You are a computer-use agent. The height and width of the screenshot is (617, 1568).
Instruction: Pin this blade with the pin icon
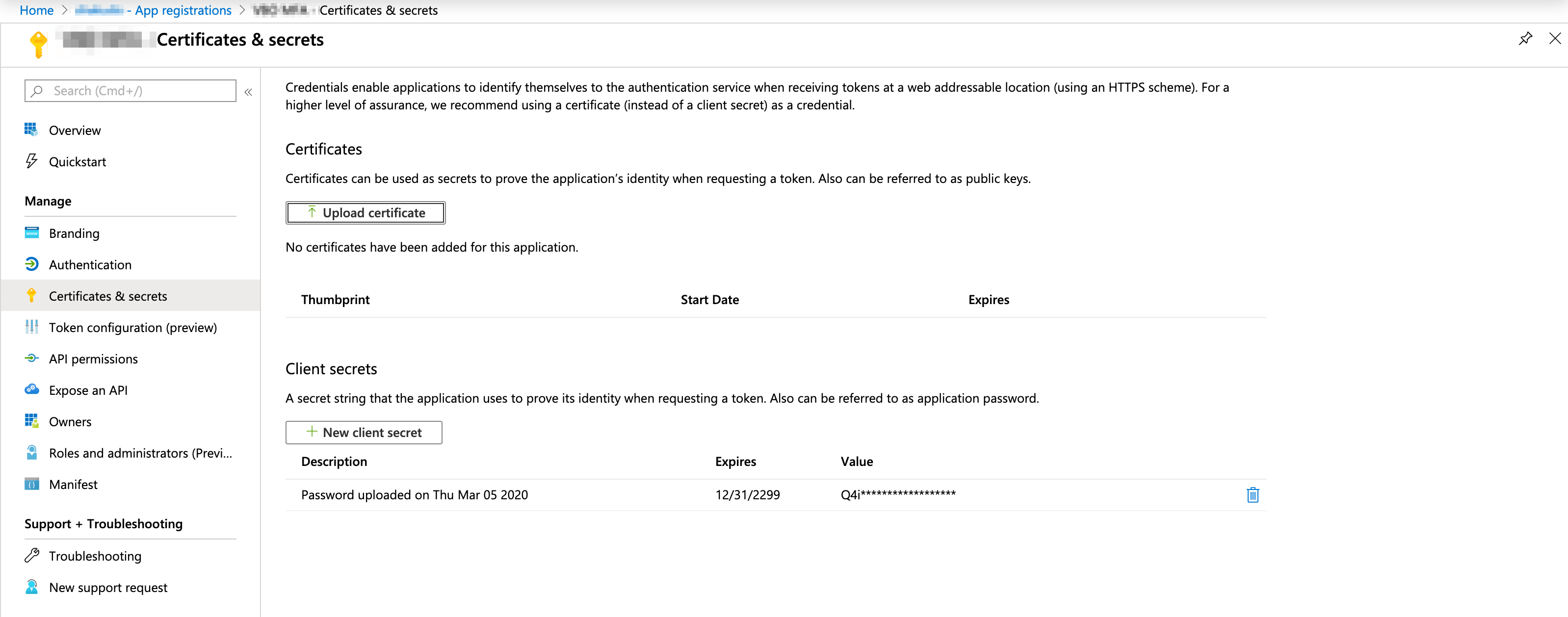coord(1525,39)
